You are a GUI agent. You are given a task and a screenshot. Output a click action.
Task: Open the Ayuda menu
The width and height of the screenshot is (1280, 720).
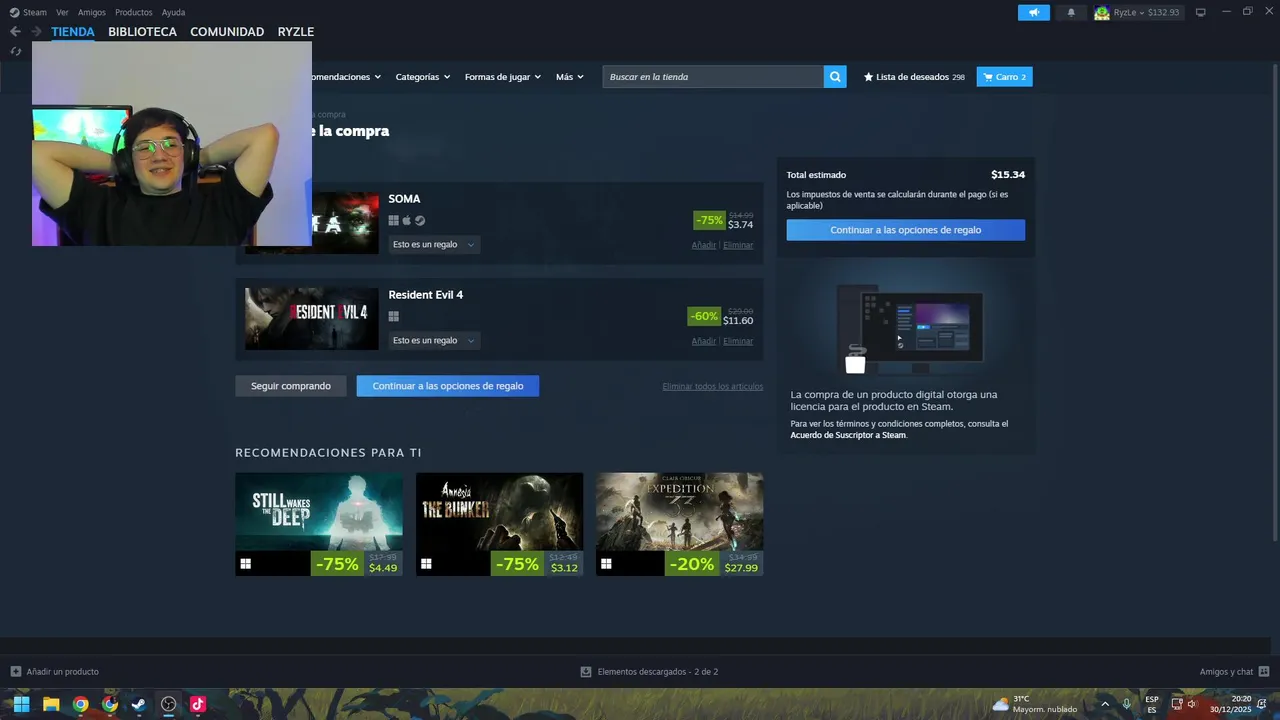(x=173, y=12)
